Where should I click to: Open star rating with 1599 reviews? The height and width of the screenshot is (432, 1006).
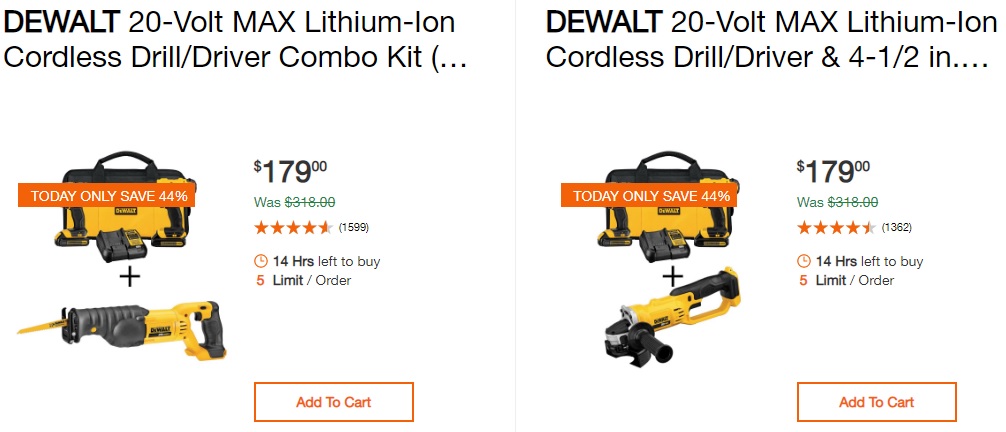pos(293,228)
